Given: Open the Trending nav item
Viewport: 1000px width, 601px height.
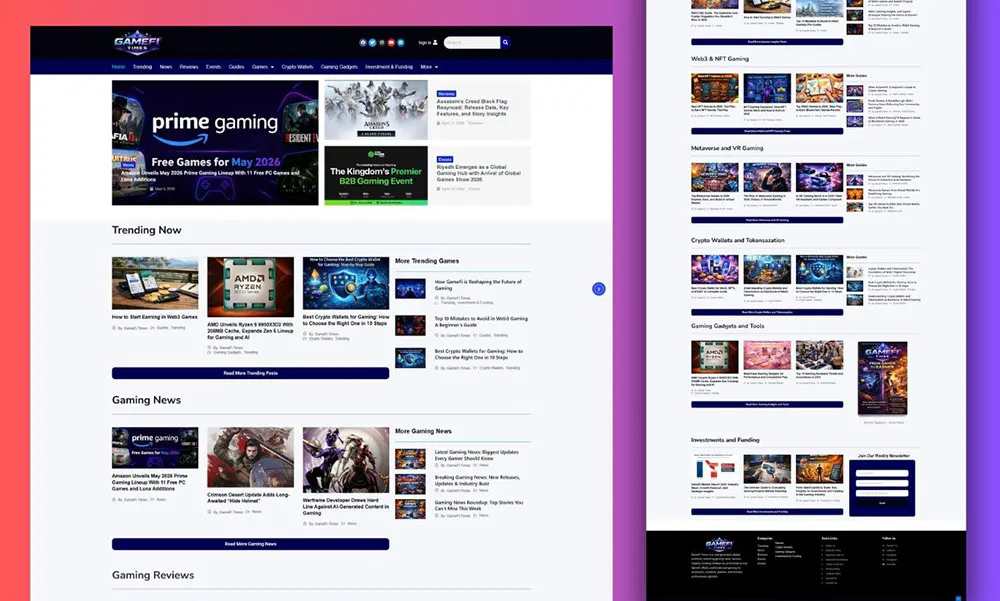Looking at the screenshot, I should pyautogui.click(x=142, y=67).
